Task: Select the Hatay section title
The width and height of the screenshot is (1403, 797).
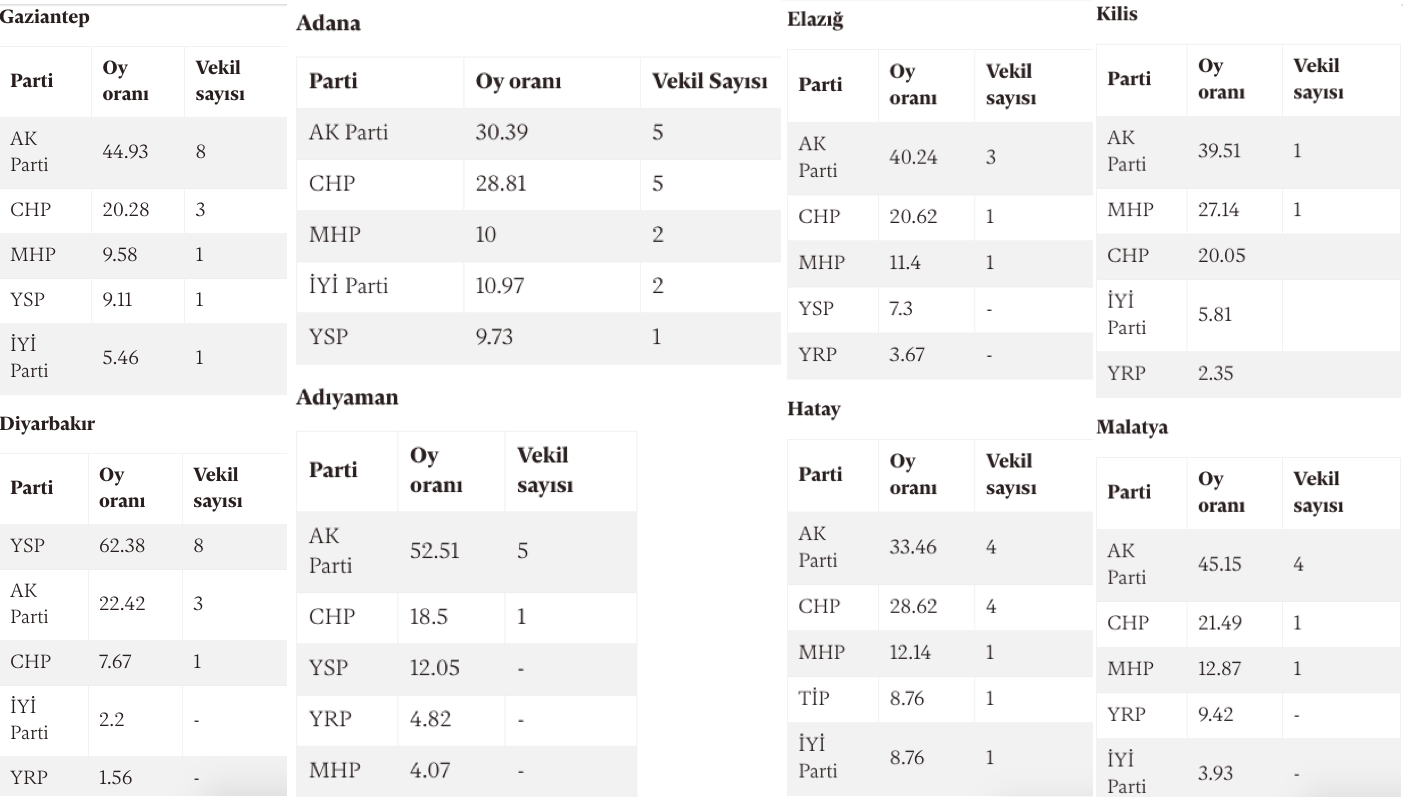Action: coord(813,409)
